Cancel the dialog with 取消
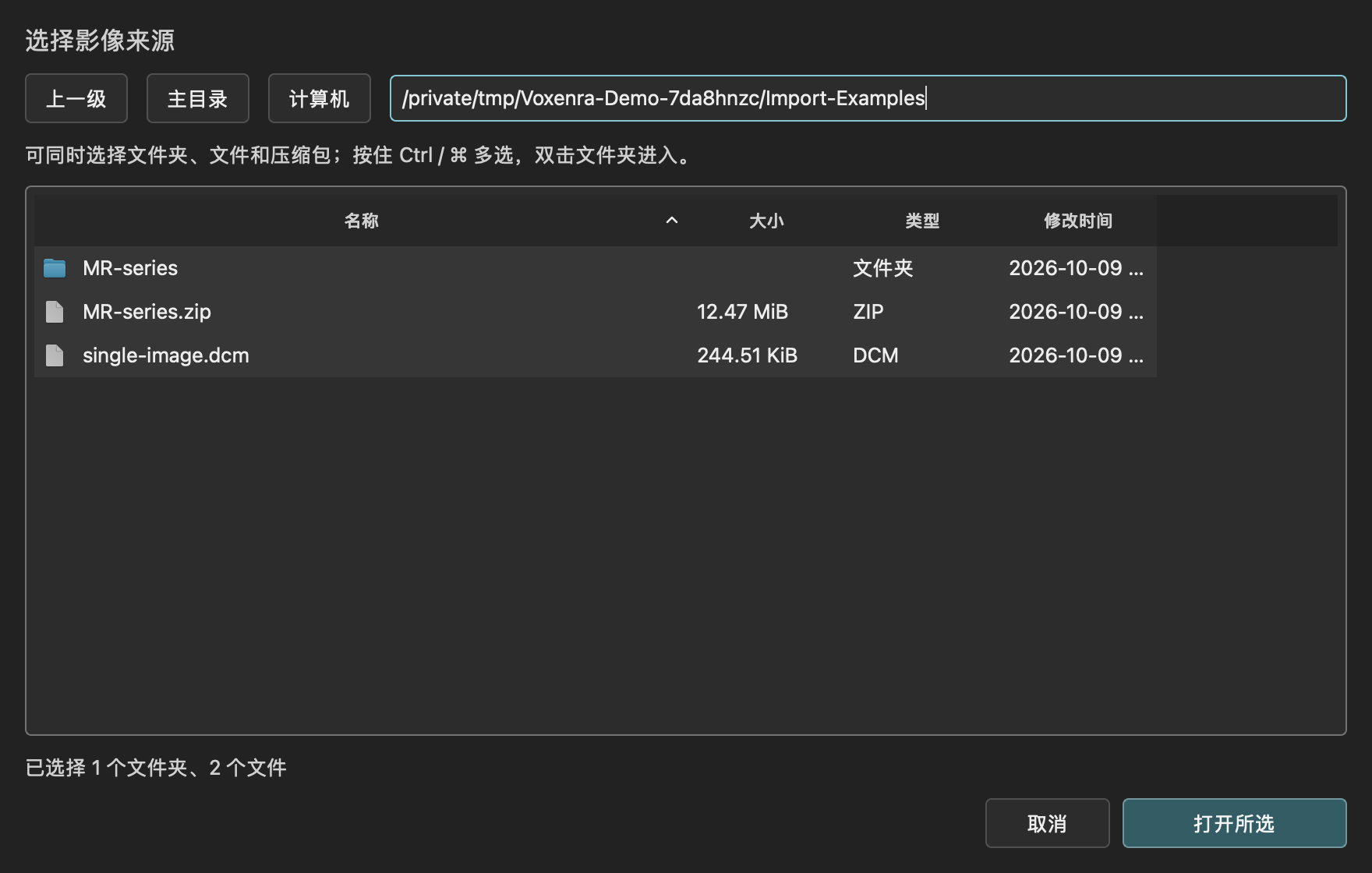 coord(1047,823)
